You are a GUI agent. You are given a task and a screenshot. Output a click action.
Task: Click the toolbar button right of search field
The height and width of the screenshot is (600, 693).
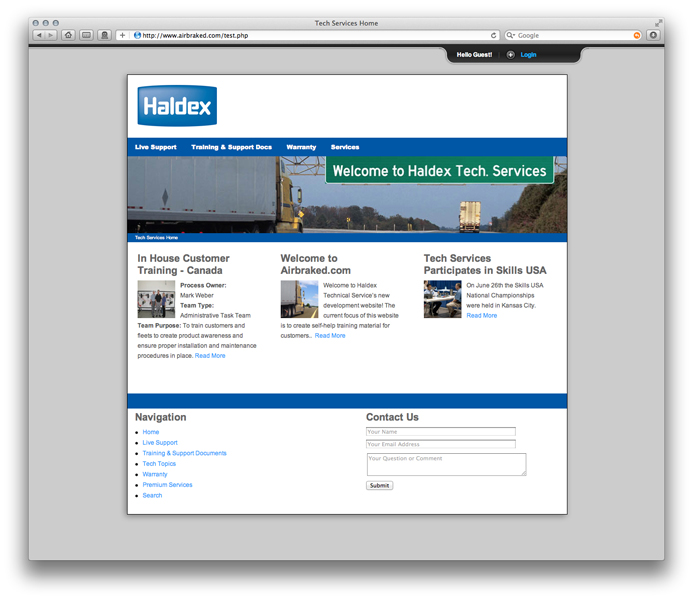(x=653, y=35)
